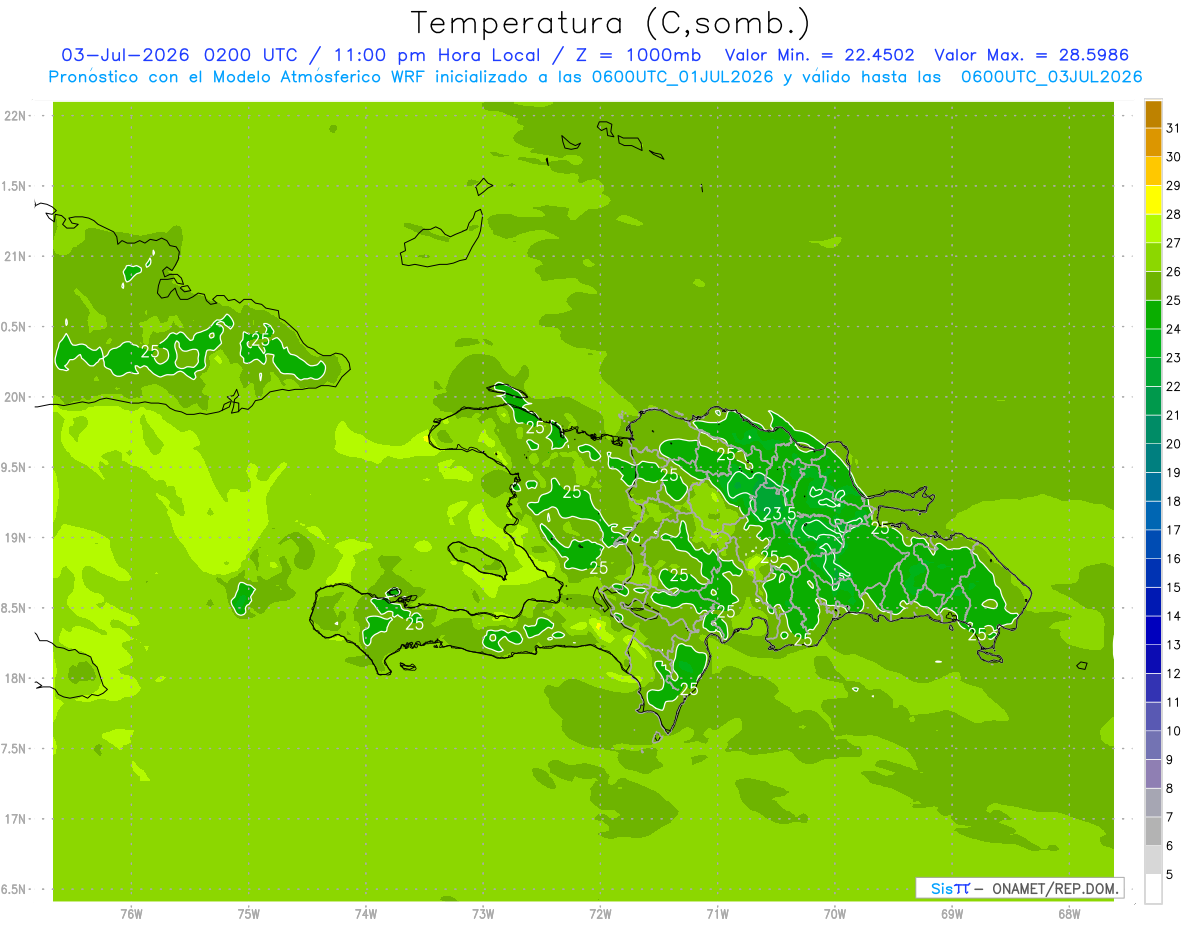Click the "0600UTC_01JUL2026" initialization time
Screen dimensions: 1200x927
click(x=683, y=77)
